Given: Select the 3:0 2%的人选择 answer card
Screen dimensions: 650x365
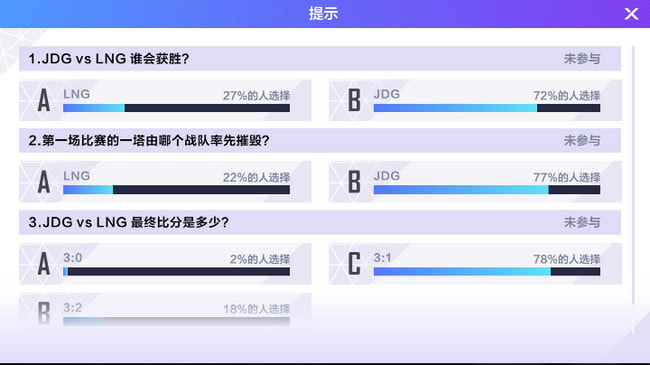Looking at the screenshot, I should [165, 263].
